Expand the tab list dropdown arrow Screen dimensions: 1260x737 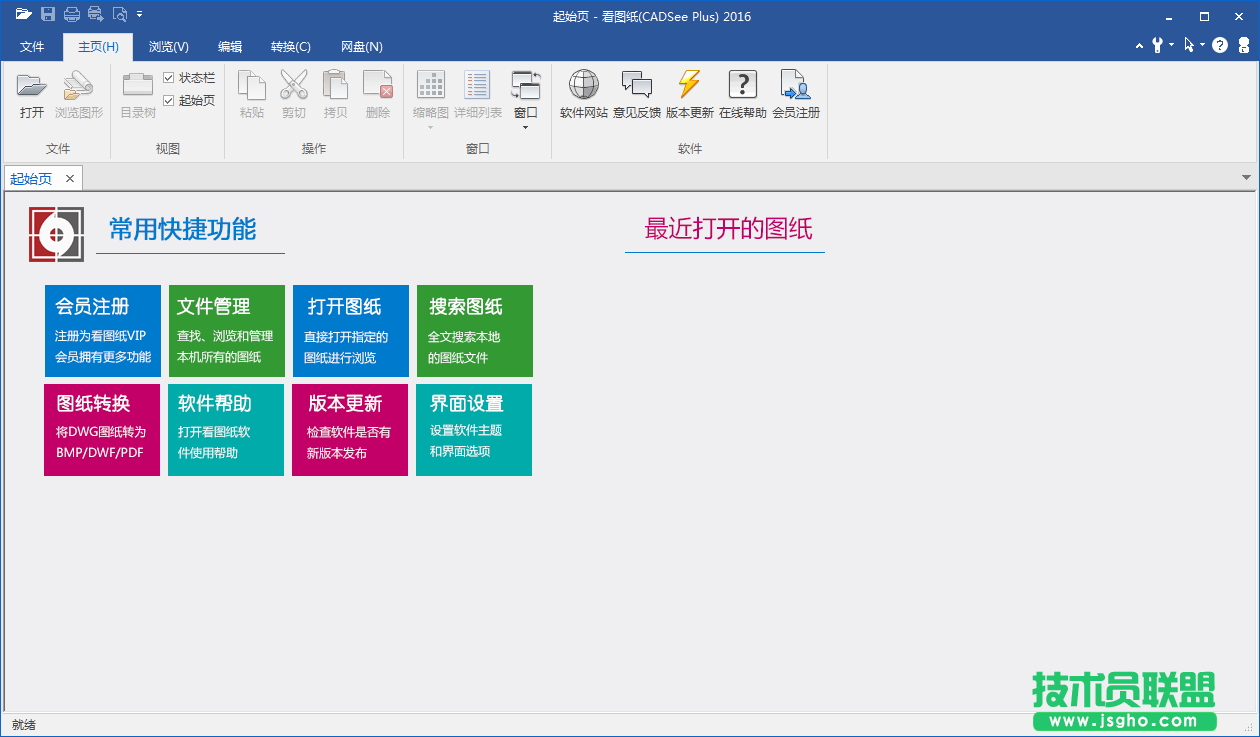1246,178
